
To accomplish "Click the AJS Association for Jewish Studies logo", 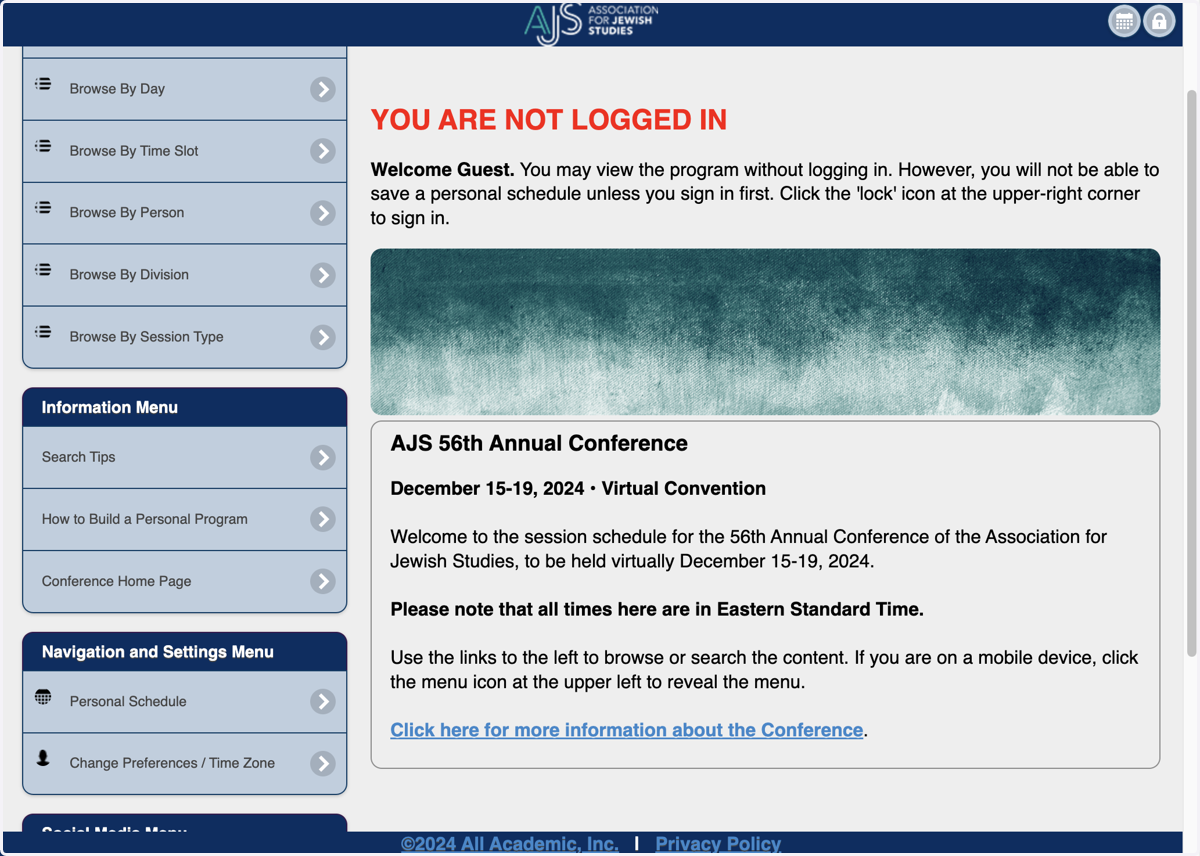I will 591,23.
